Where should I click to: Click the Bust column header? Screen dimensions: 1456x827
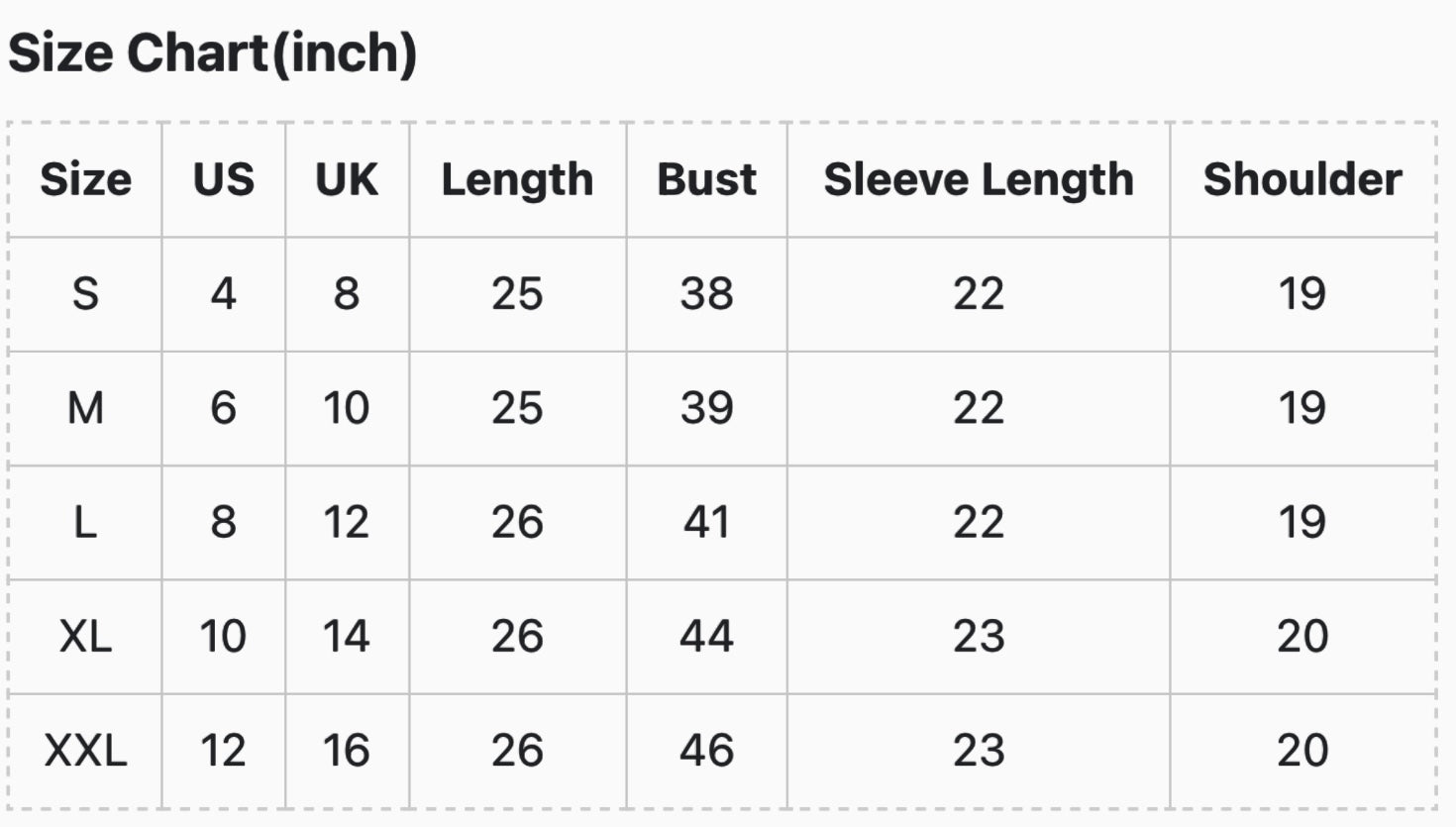[x=706, y=180]
